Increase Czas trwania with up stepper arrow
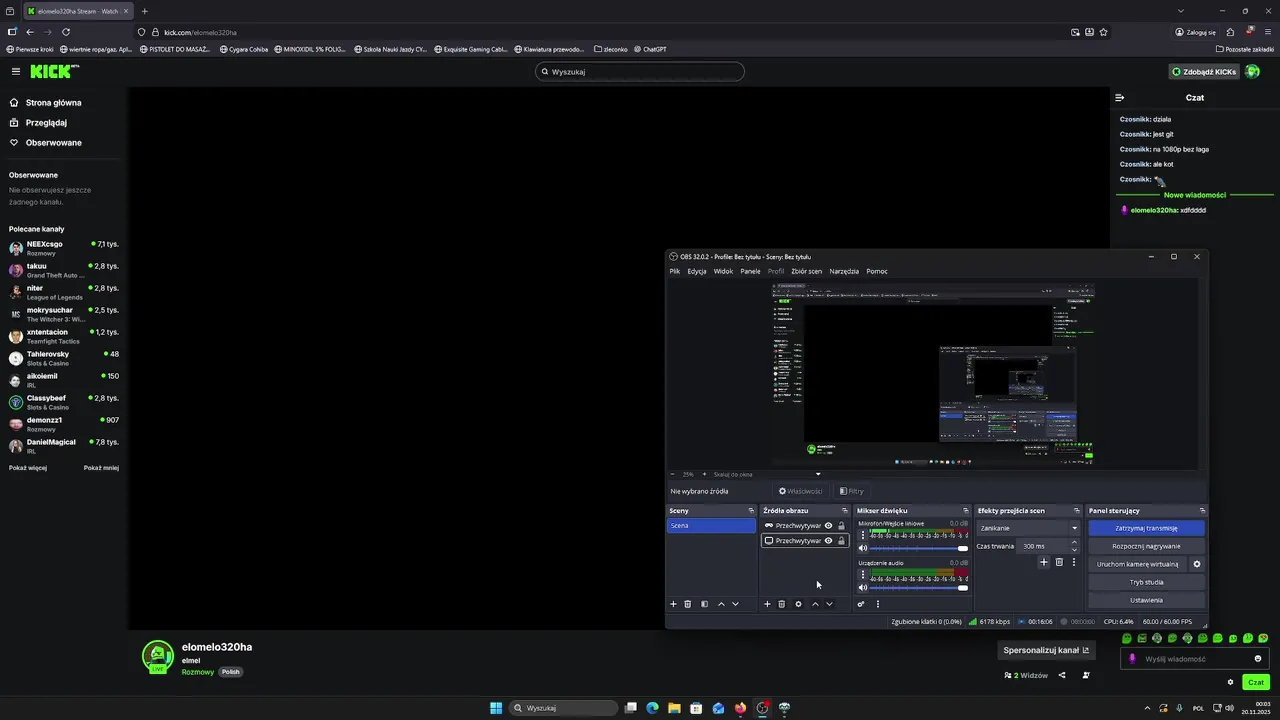 pyautogui.click(x=1075, y=543)
